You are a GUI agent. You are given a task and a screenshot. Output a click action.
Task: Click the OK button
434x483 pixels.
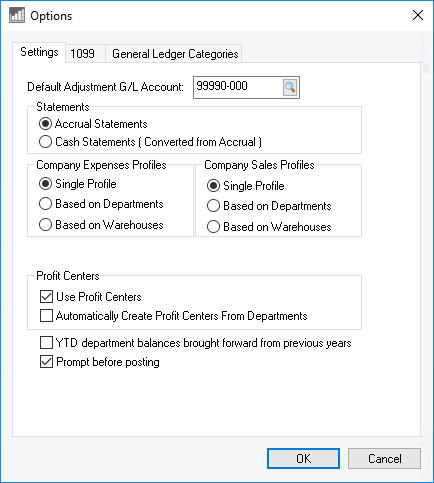(x=303, y=459)
